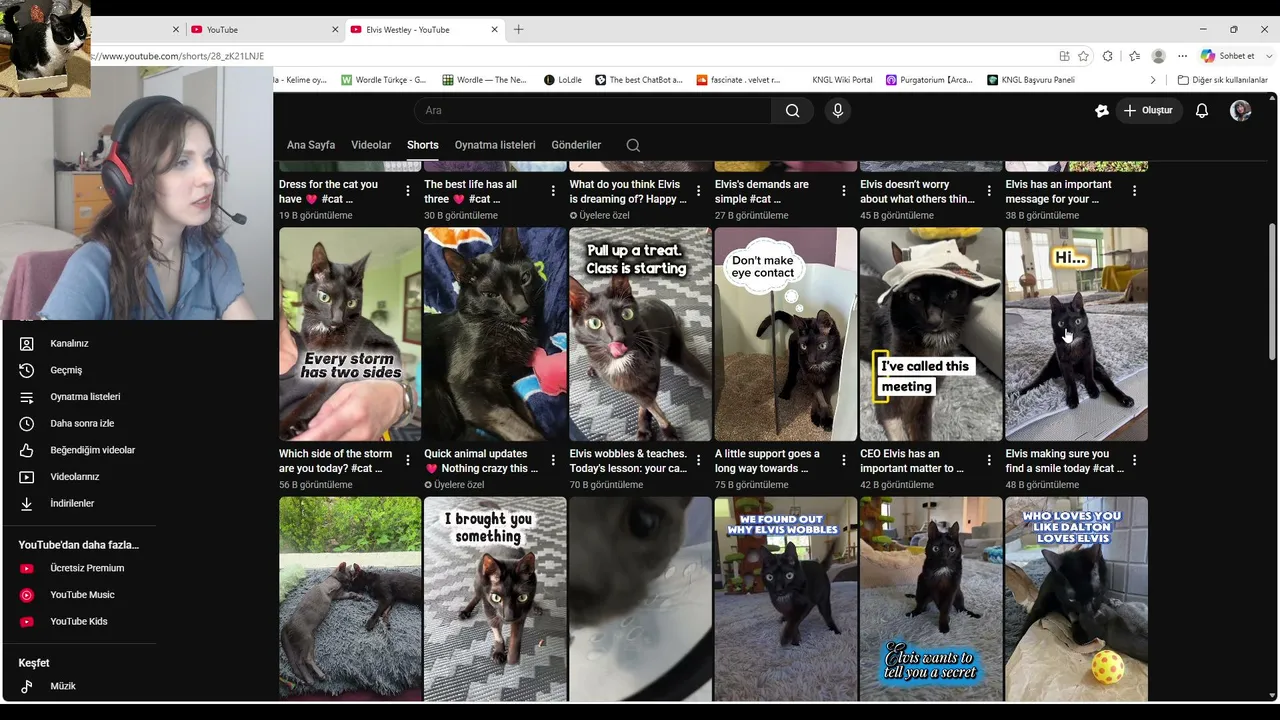Play the 'I brought you something' short
The width and height of the screenshot is (1280, 720).
tap(495, 599)
